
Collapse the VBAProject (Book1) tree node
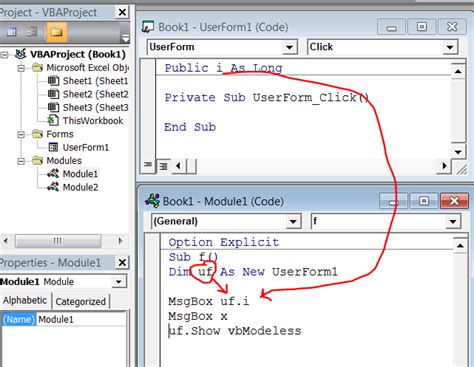click(5, 55)
